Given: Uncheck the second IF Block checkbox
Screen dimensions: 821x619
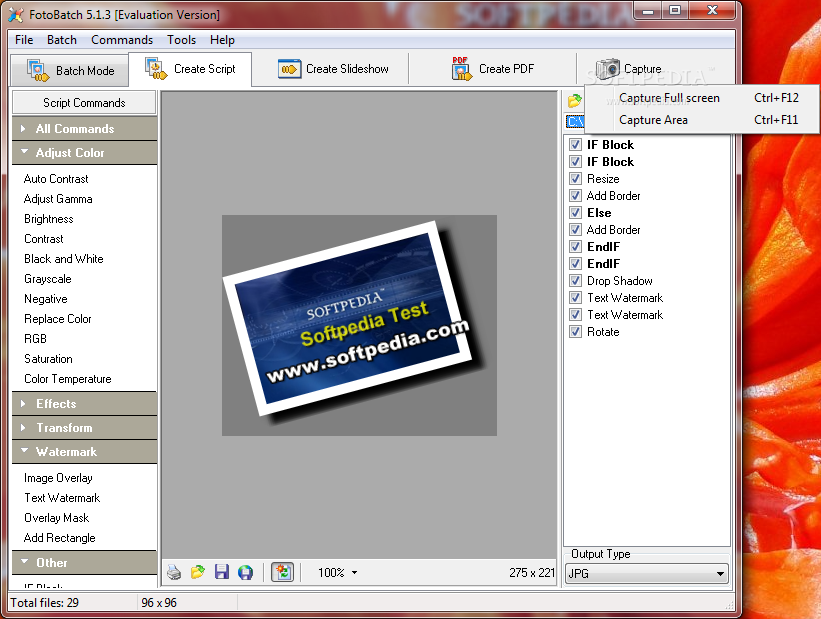Looking at the screenshot, I should click(x=575, y=161).
